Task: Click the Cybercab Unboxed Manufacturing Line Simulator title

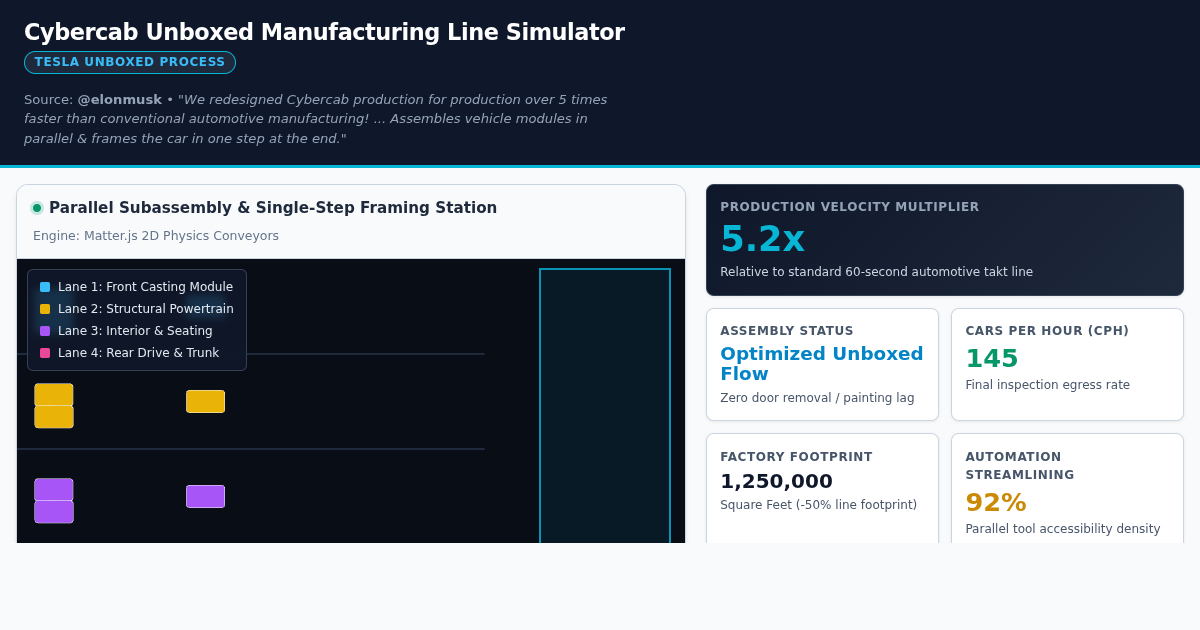Action: 324,32
